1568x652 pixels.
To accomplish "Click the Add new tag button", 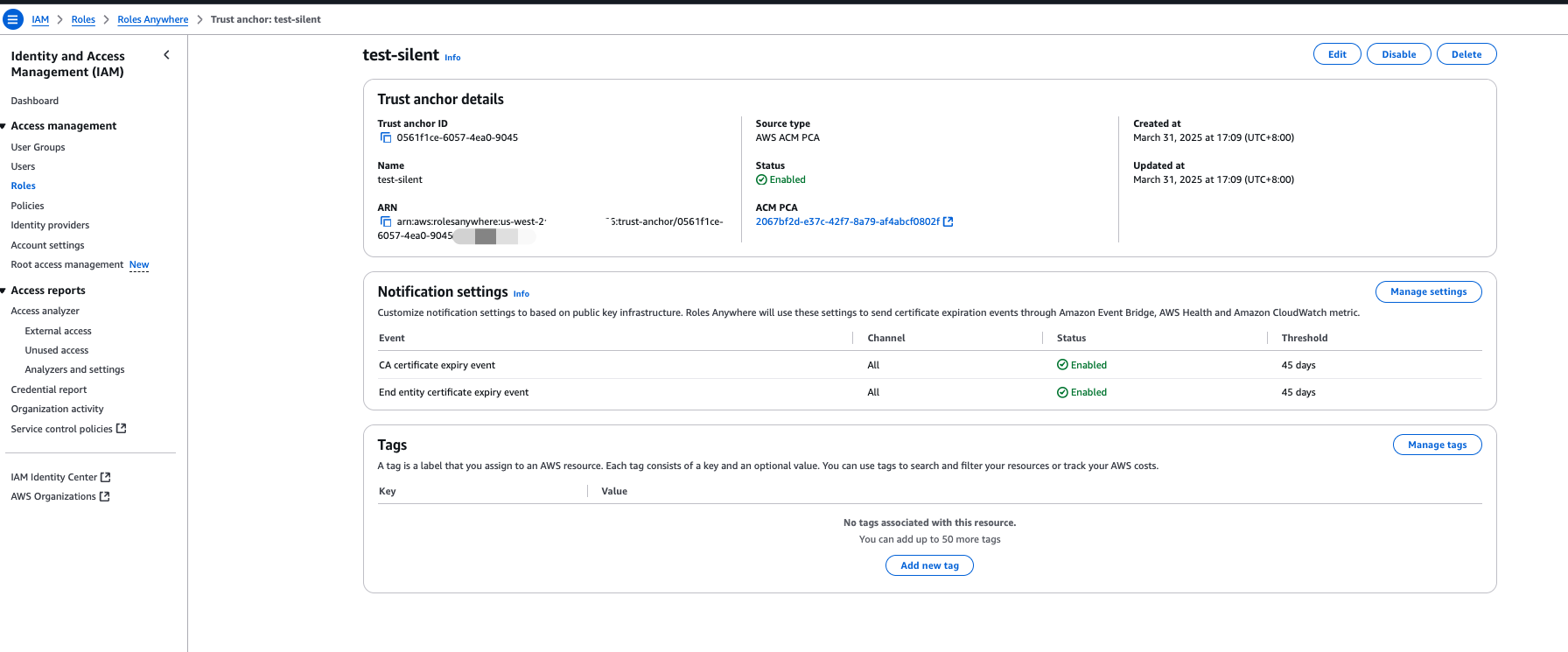I will (929, 565).
